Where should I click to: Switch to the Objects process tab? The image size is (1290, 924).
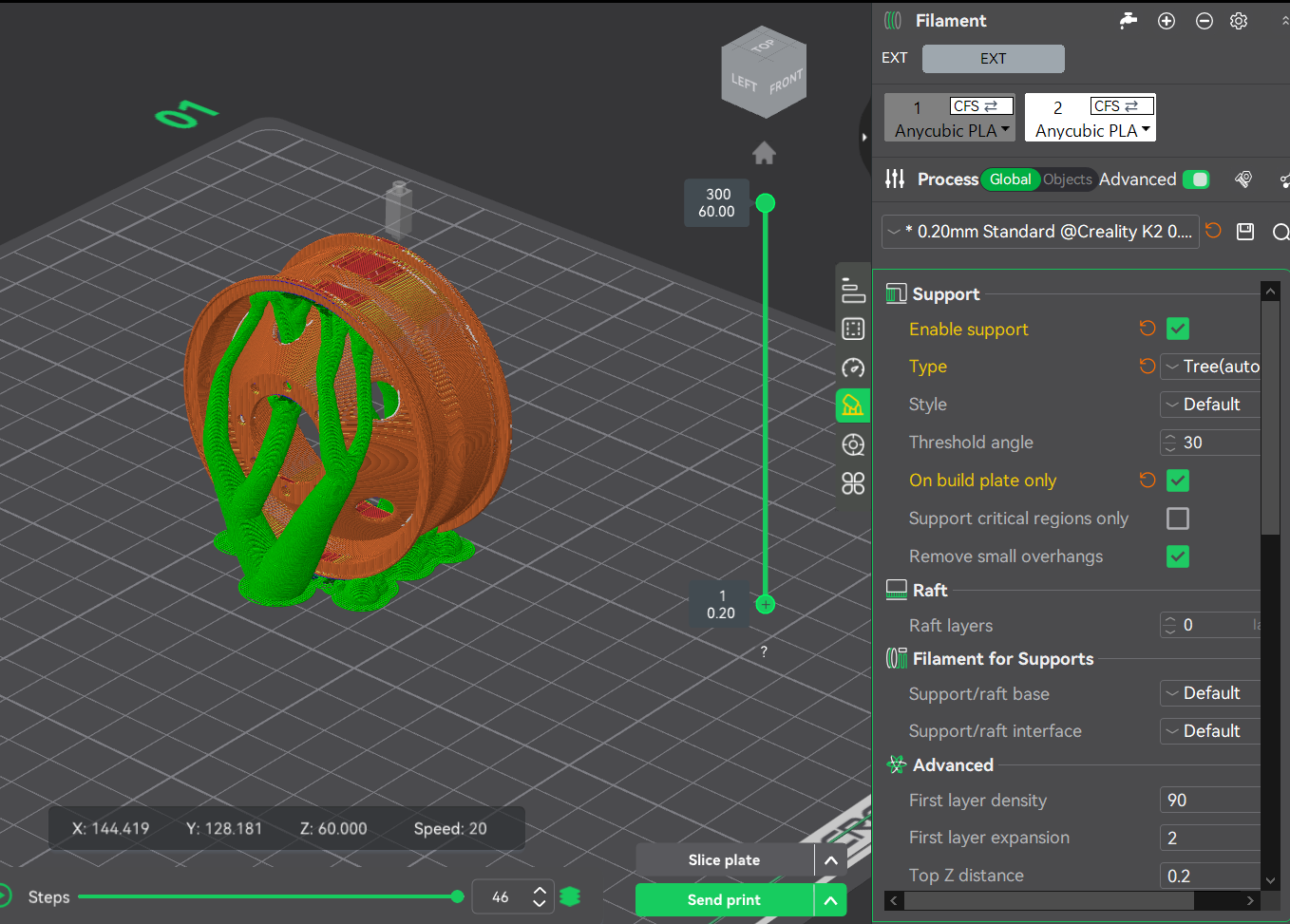(x=1068, y=179)
